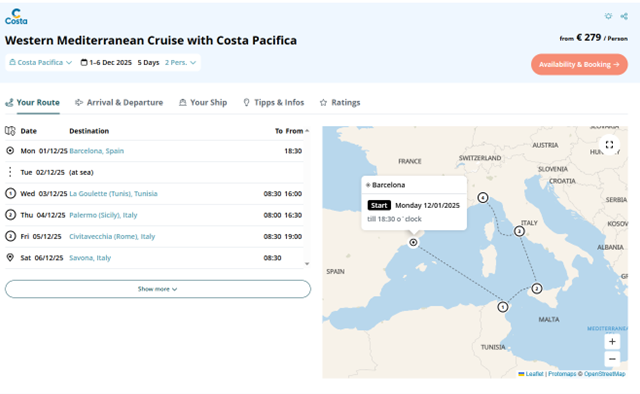Click the calendar icon beside 1–6 Dec 2025
Viewport: 640px width, 394px height.
[84, 62]
